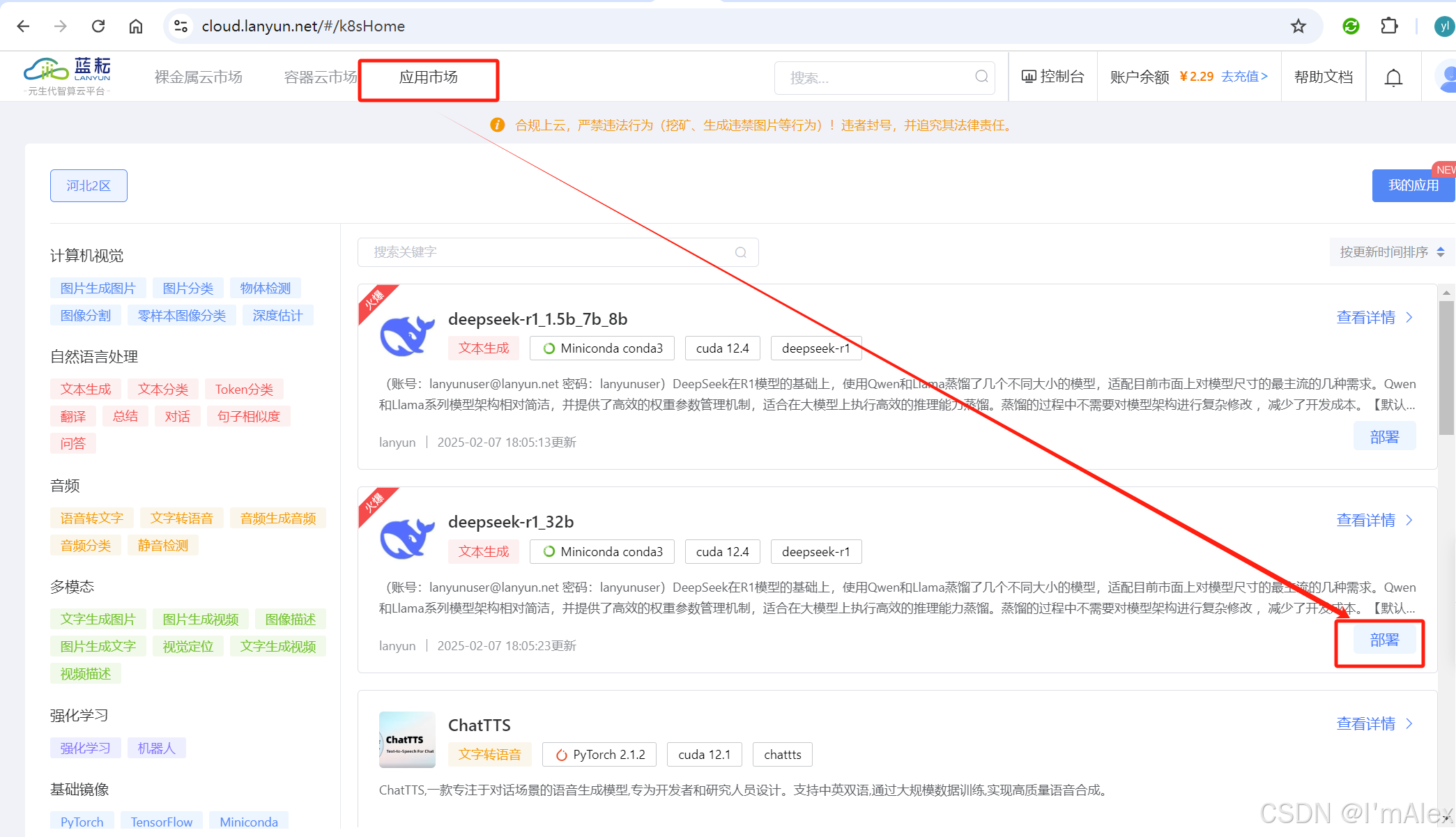Click the Lanyun logo
Screen dimensions: 1456x837
pos(68,77)
